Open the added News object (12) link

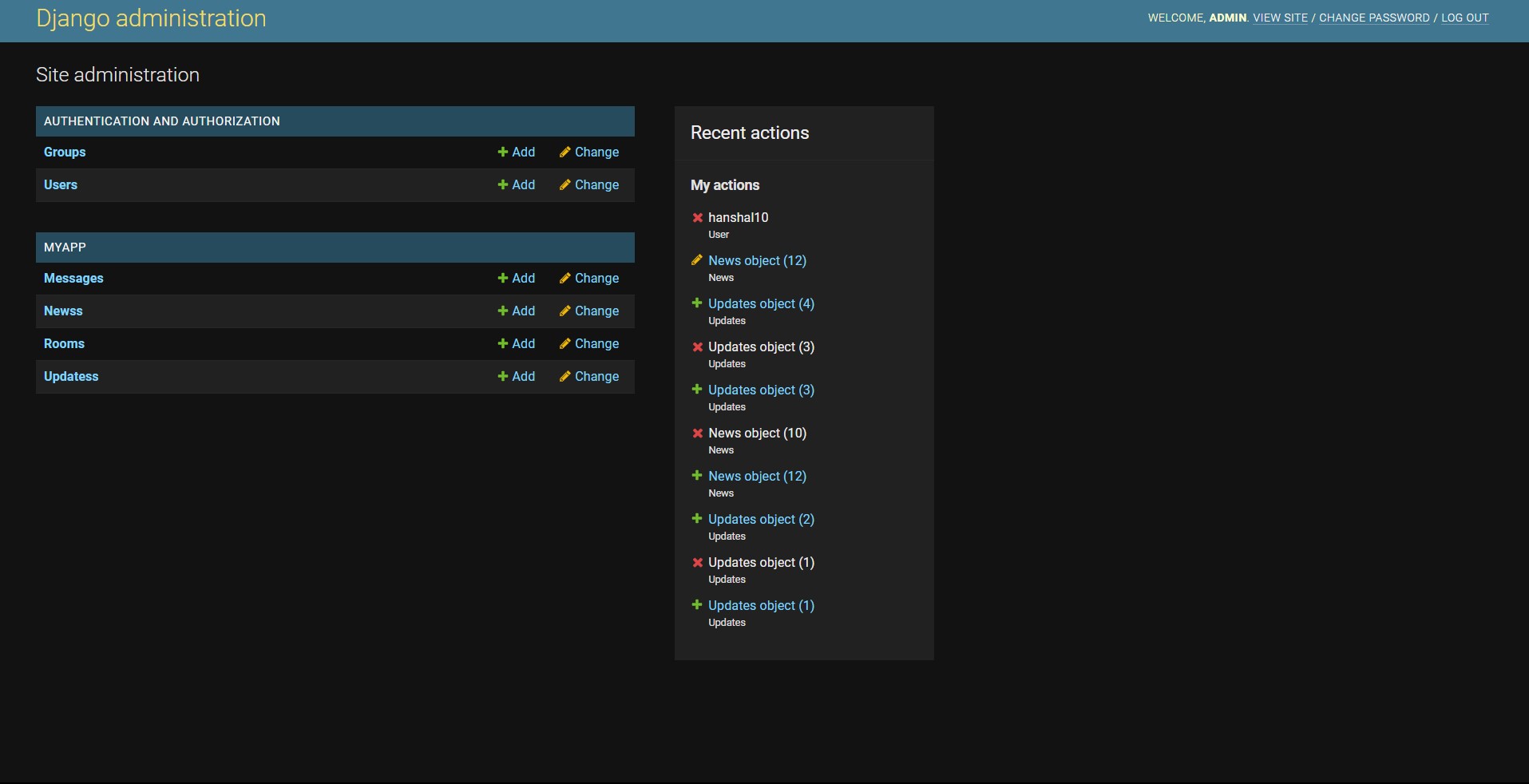click(757, 476)
